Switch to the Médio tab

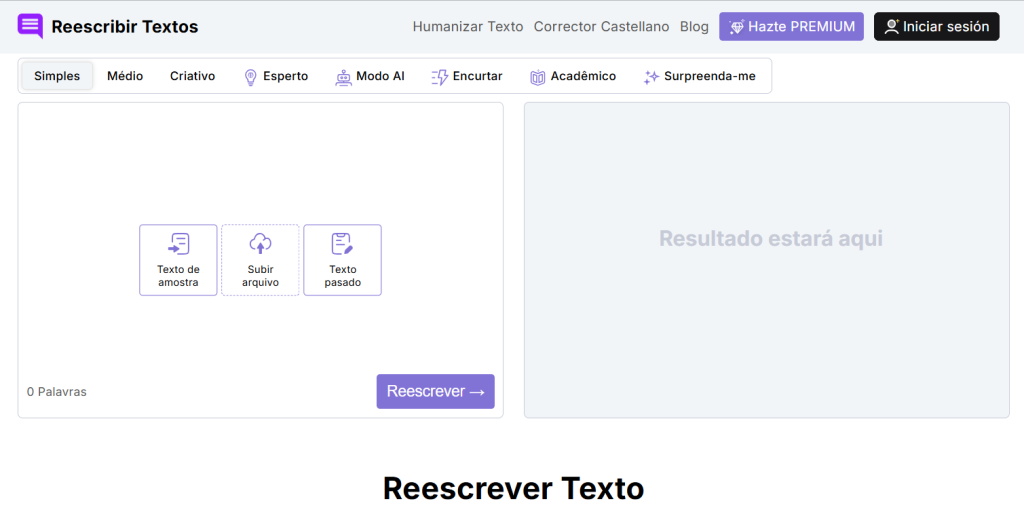click(x=125, y=76)
